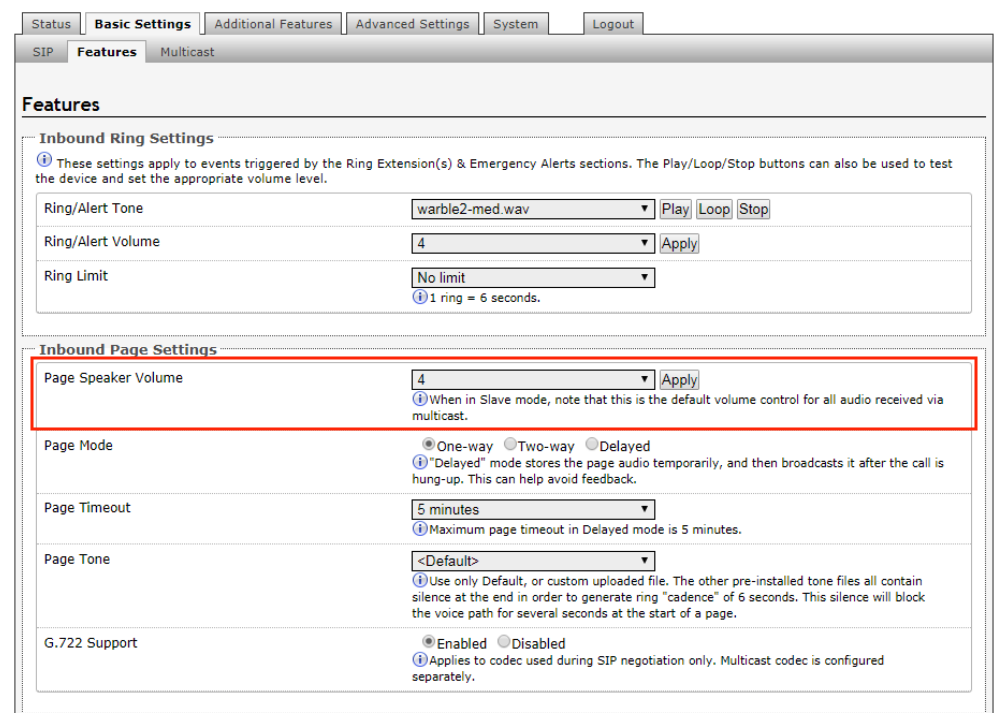Click info icon under G.722 Support options
Image resolution: width=1003 pixels, height=713 pixels.
420,660
